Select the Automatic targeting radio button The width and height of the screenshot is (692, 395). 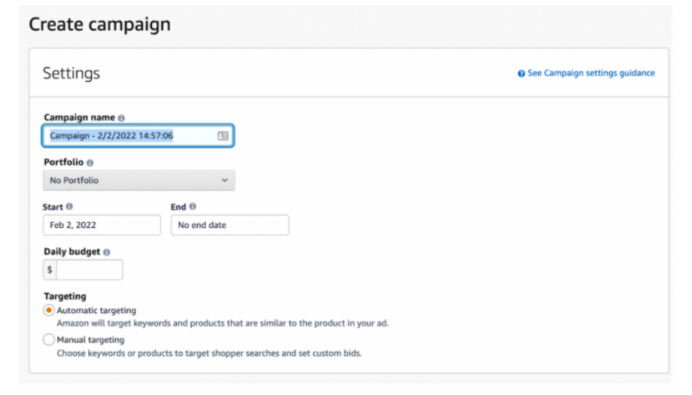(49, 310)
